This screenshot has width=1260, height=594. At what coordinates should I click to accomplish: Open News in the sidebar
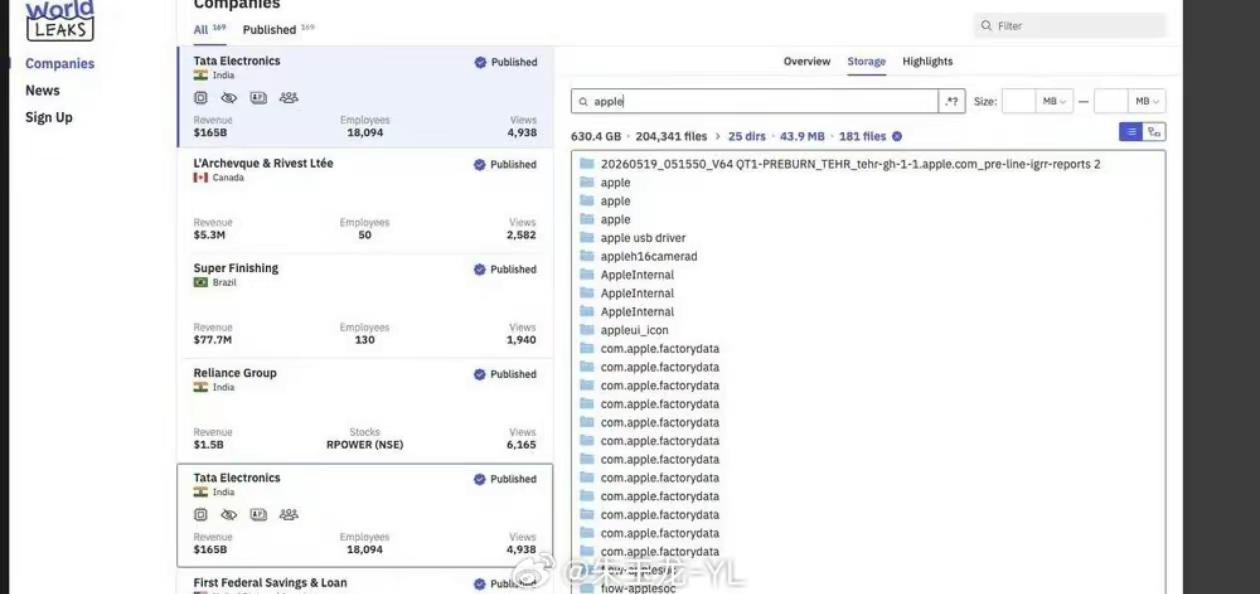43,91
